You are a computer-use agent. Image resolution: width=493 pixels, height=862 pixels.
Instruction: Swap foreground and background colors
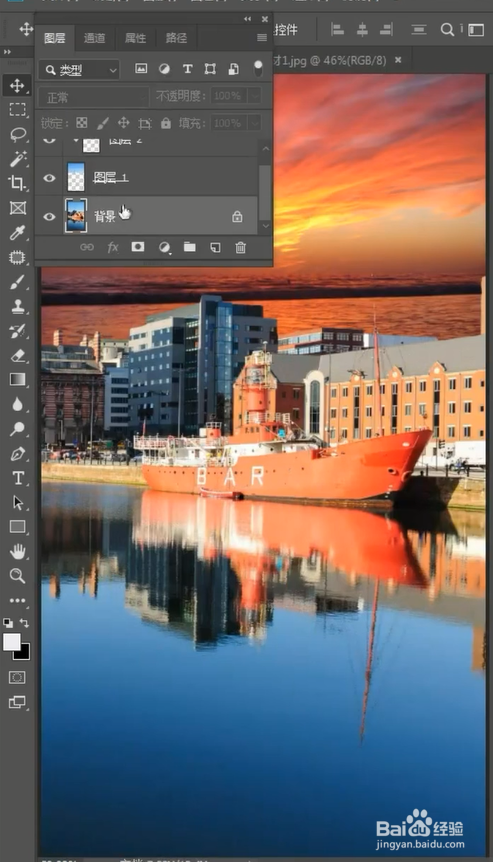pos(24,623)
